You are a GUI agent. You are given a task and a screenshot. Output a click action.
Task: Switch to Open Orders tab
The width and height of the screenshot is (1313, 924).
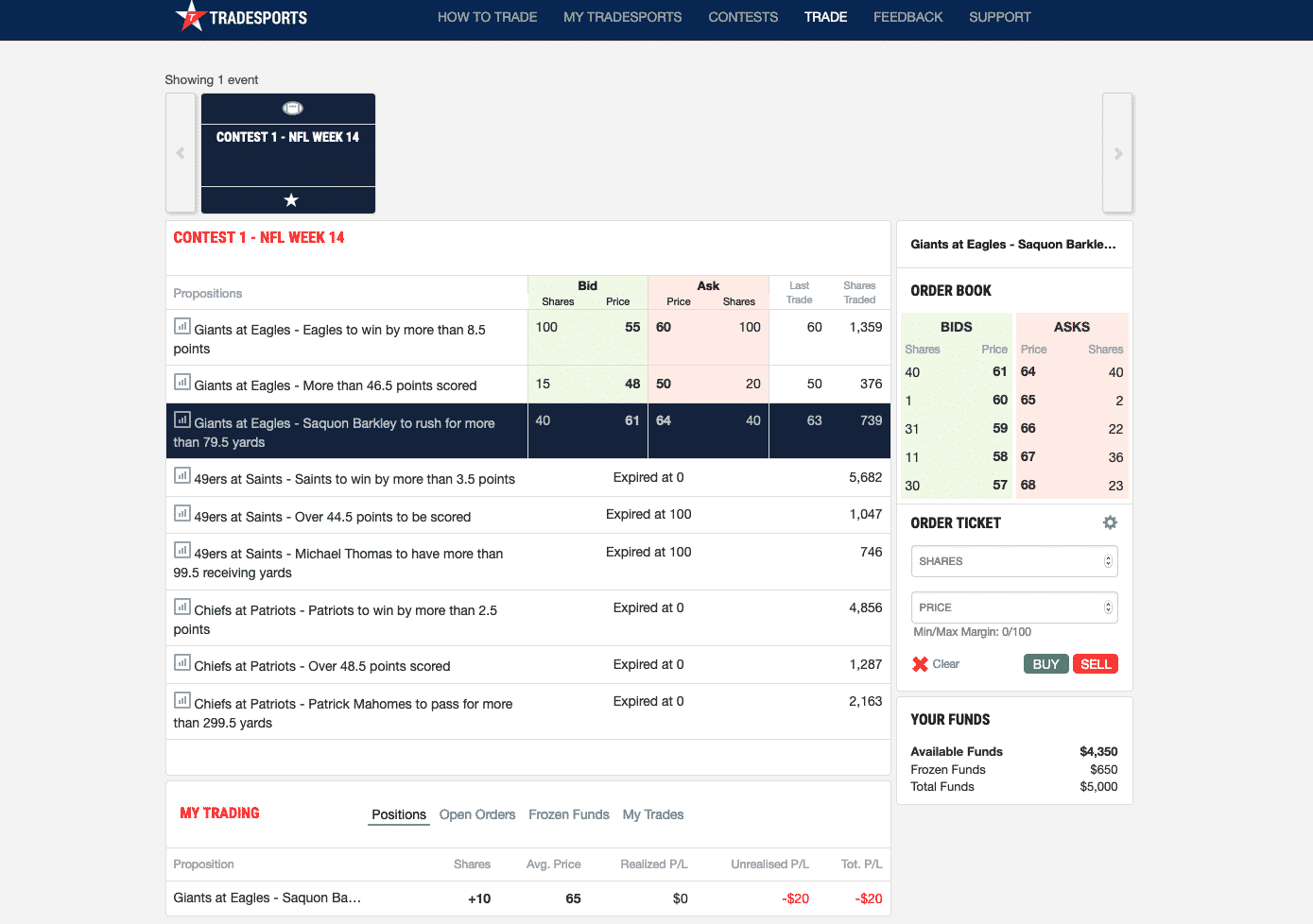point(477,814)
